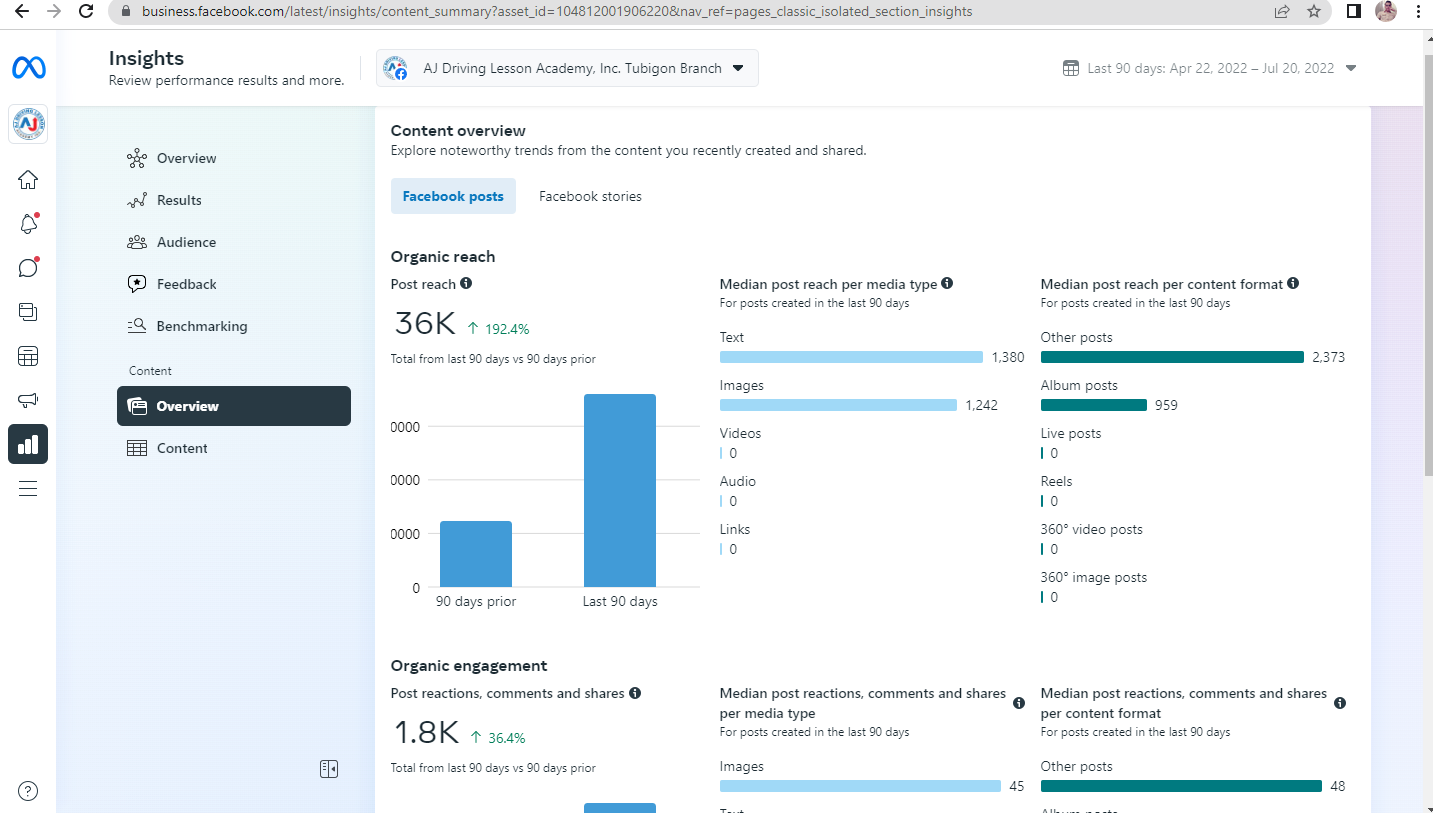The image size is (1433, 813).
Task: Click the Text media type reach bar
Action: point(851,357)
